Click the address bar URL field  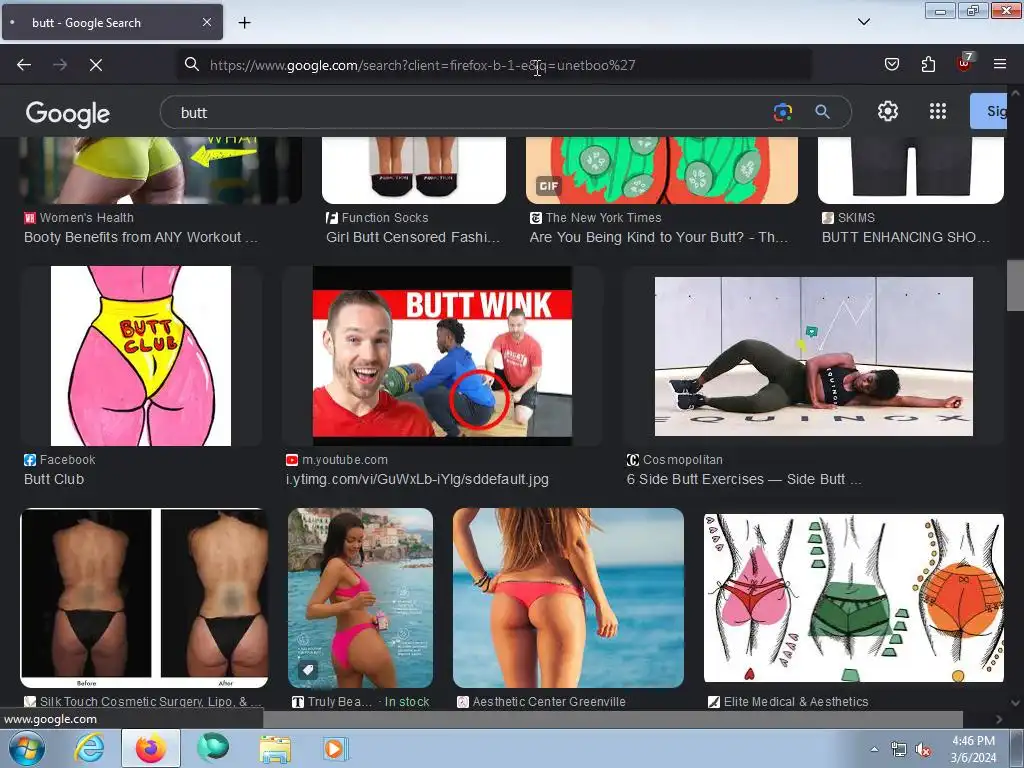click(x=494, y=65)
